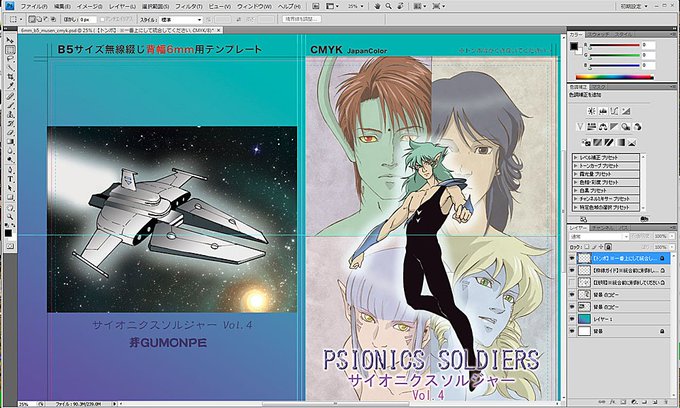680x408 pixels.
Task: Add a Black & White adjustment icon
Action: 614,127
